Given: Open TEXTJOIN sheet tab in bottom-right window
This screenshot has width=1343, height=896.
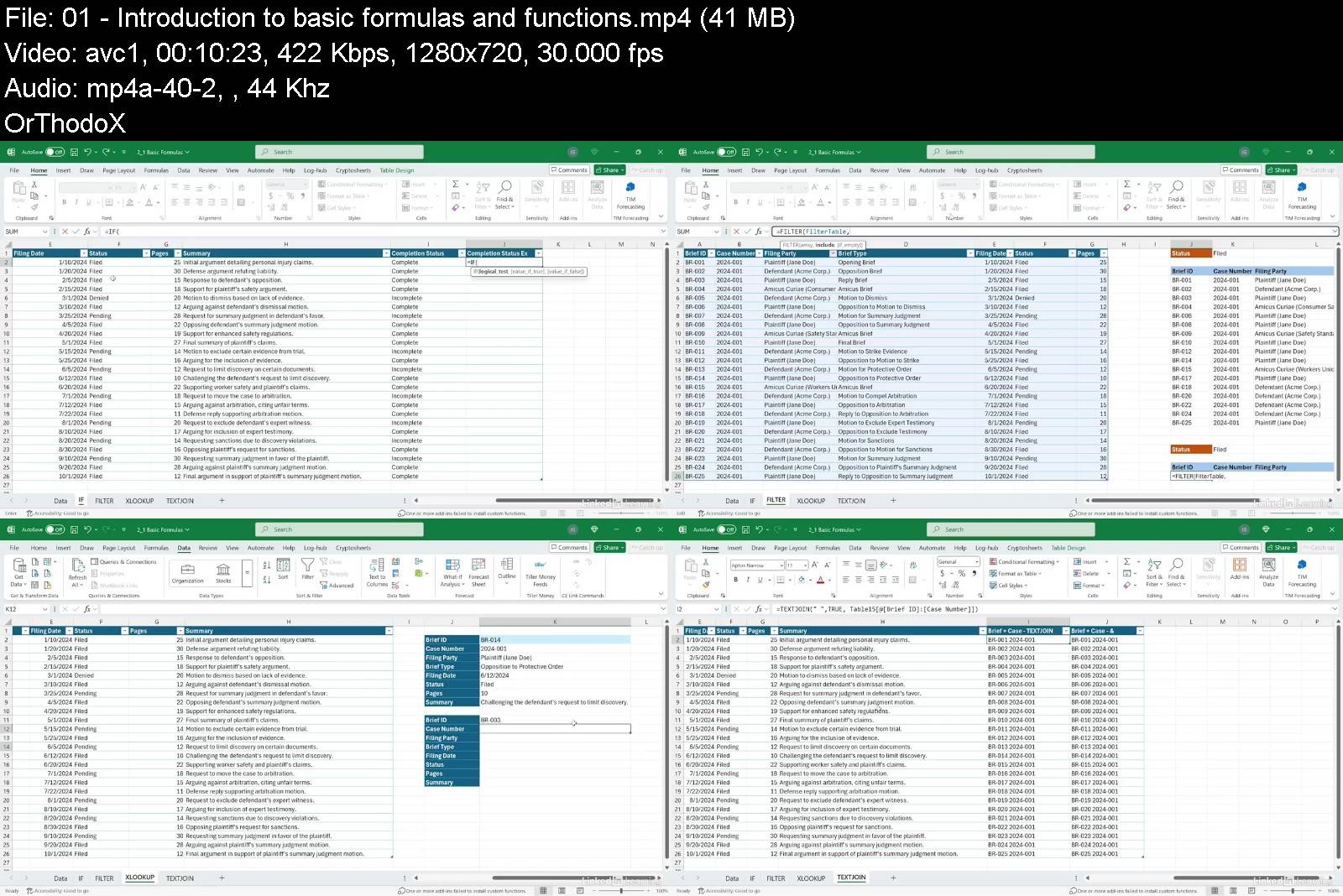Looking at the screenshot, I should click(851, 878).
